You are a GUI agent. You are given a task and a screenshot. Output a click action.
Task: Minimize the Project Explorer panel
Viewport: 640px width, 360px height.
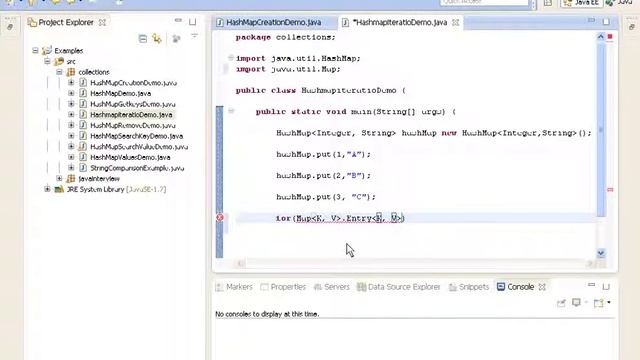[x=178, y=20]
